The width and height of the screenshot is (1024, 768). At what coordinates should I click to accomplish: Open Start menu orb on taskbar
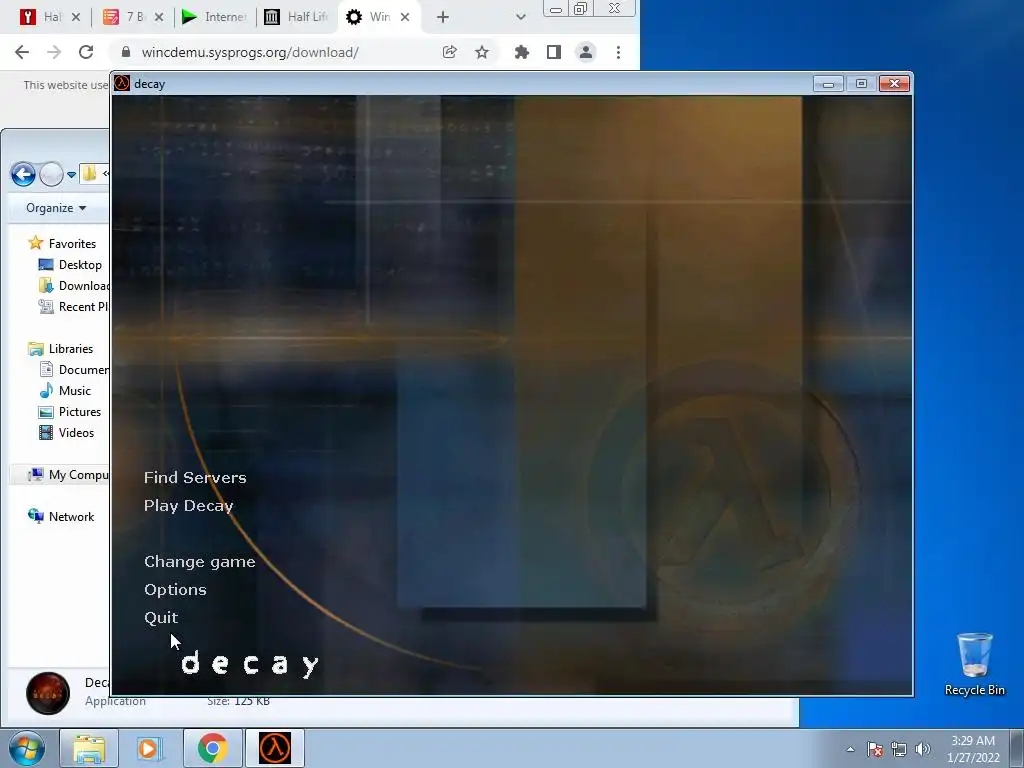pos(27,748)
